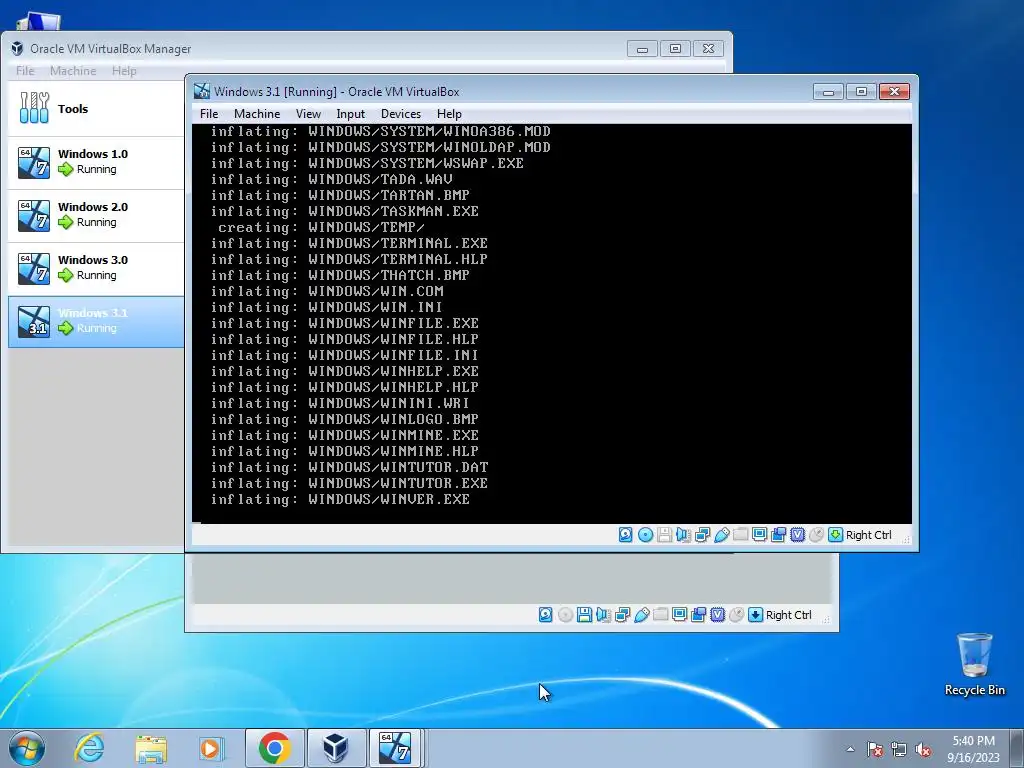Viewport: 1024px width, 768px height.
Task: Select the Windows 1.0 virtual machine
Action: point(97,162)
